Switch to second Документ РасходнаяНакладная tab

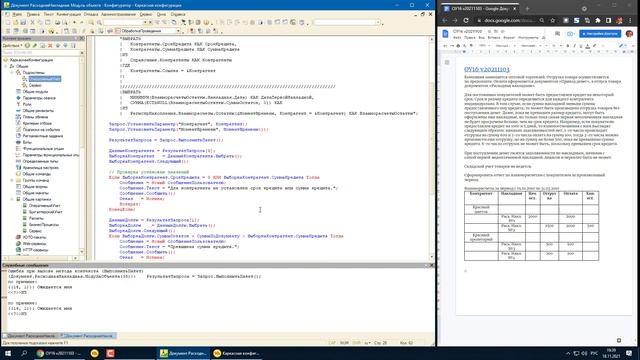coord(88,336)
